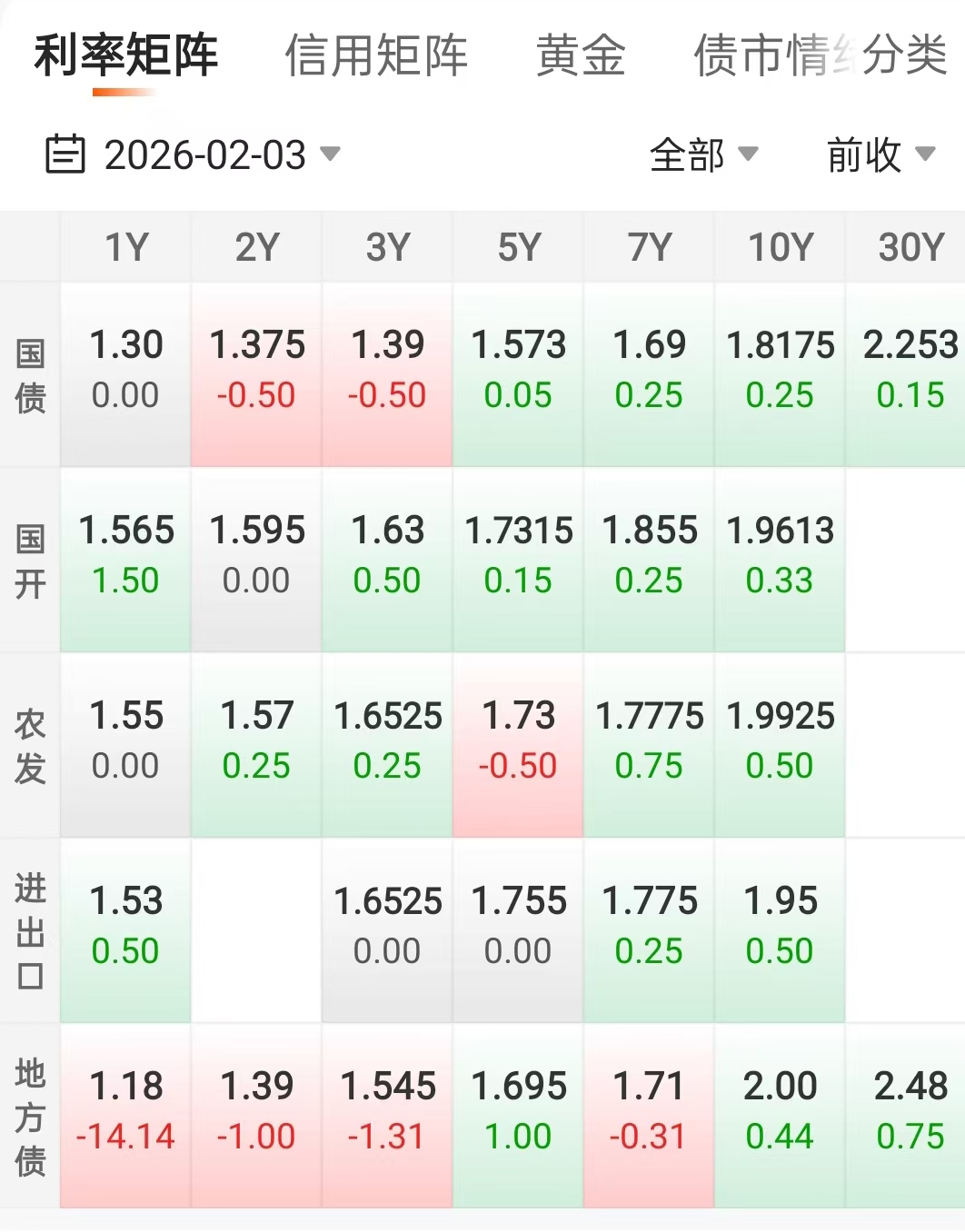Click the 进出口 10Y cell showing 1.95
The height and width of the screenshot is (1232, 965).
(x=780, y=926)
